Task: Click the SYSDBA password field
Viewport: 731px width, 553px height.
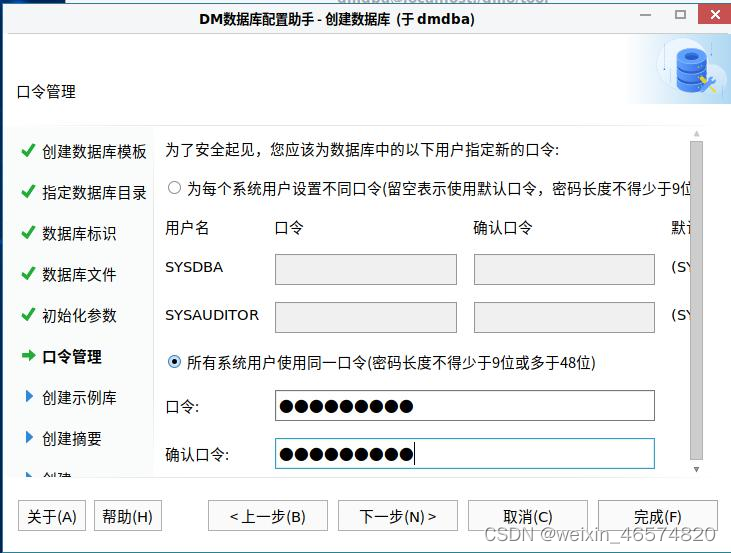Action: click(366, 269)
